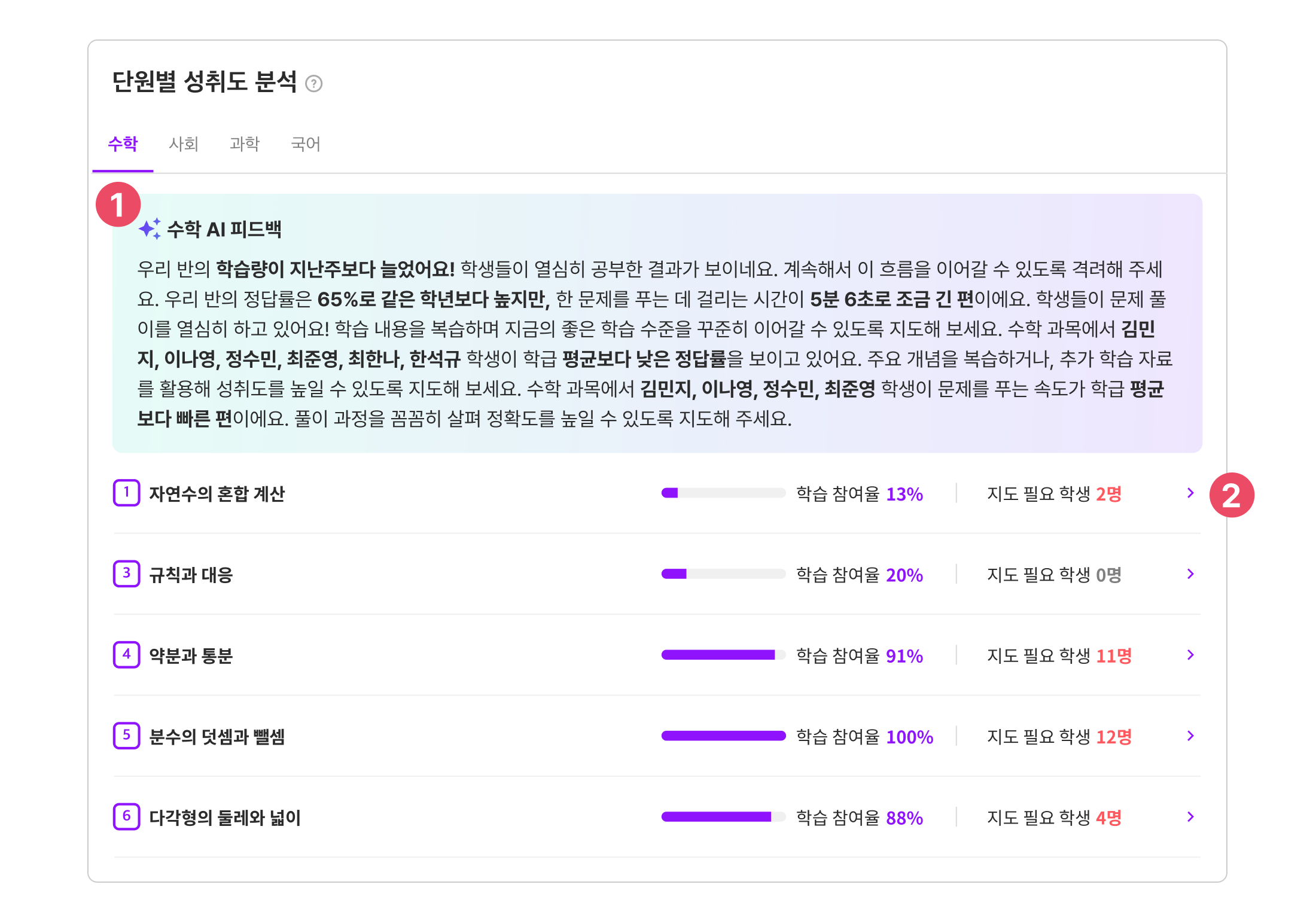Screen dimensions: 1316x921
Task: Switch to the 사회 tab
Action: (184, 144)
